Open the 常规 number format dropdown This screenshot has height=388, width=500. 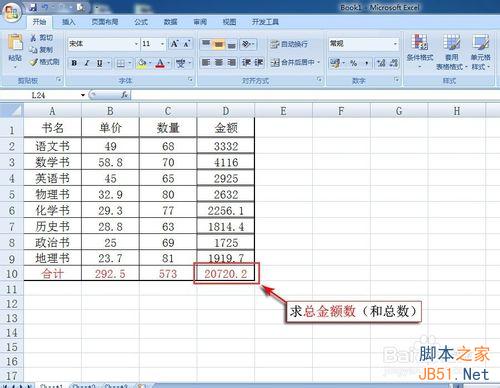point(395,44)
